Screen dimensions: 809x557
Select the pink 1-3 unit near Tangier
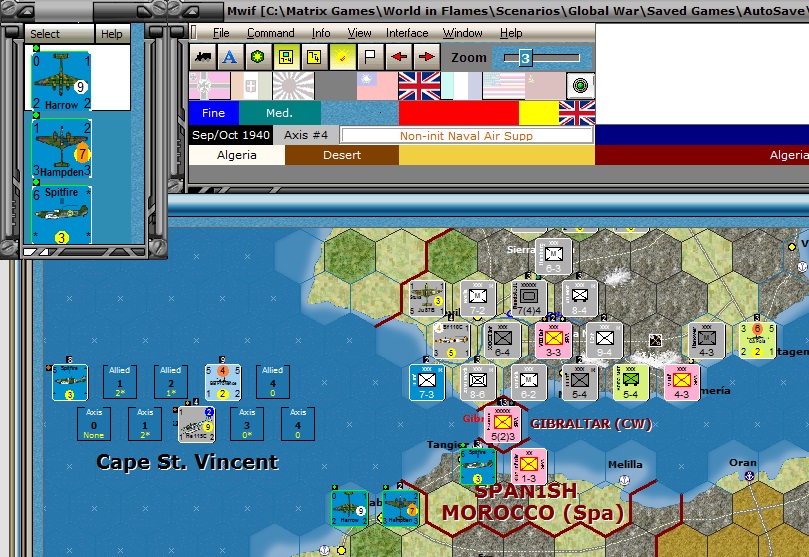click(x=529, y=467)
